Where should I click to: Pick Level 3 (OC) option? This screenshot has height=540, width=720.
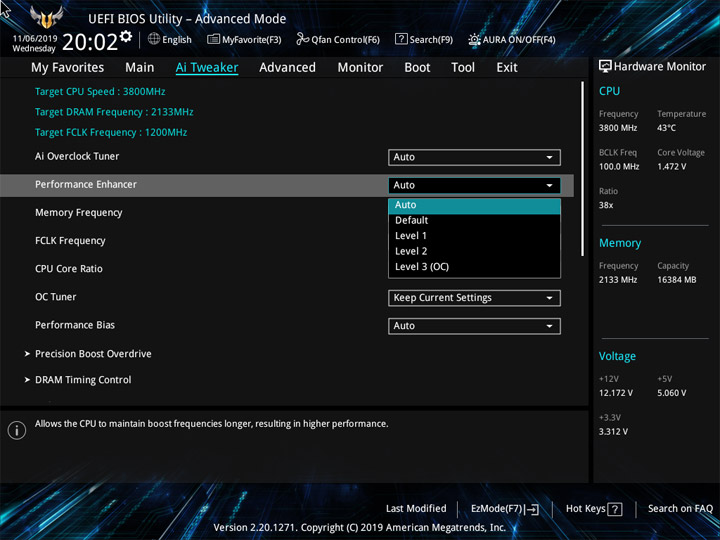coord(474,267)
